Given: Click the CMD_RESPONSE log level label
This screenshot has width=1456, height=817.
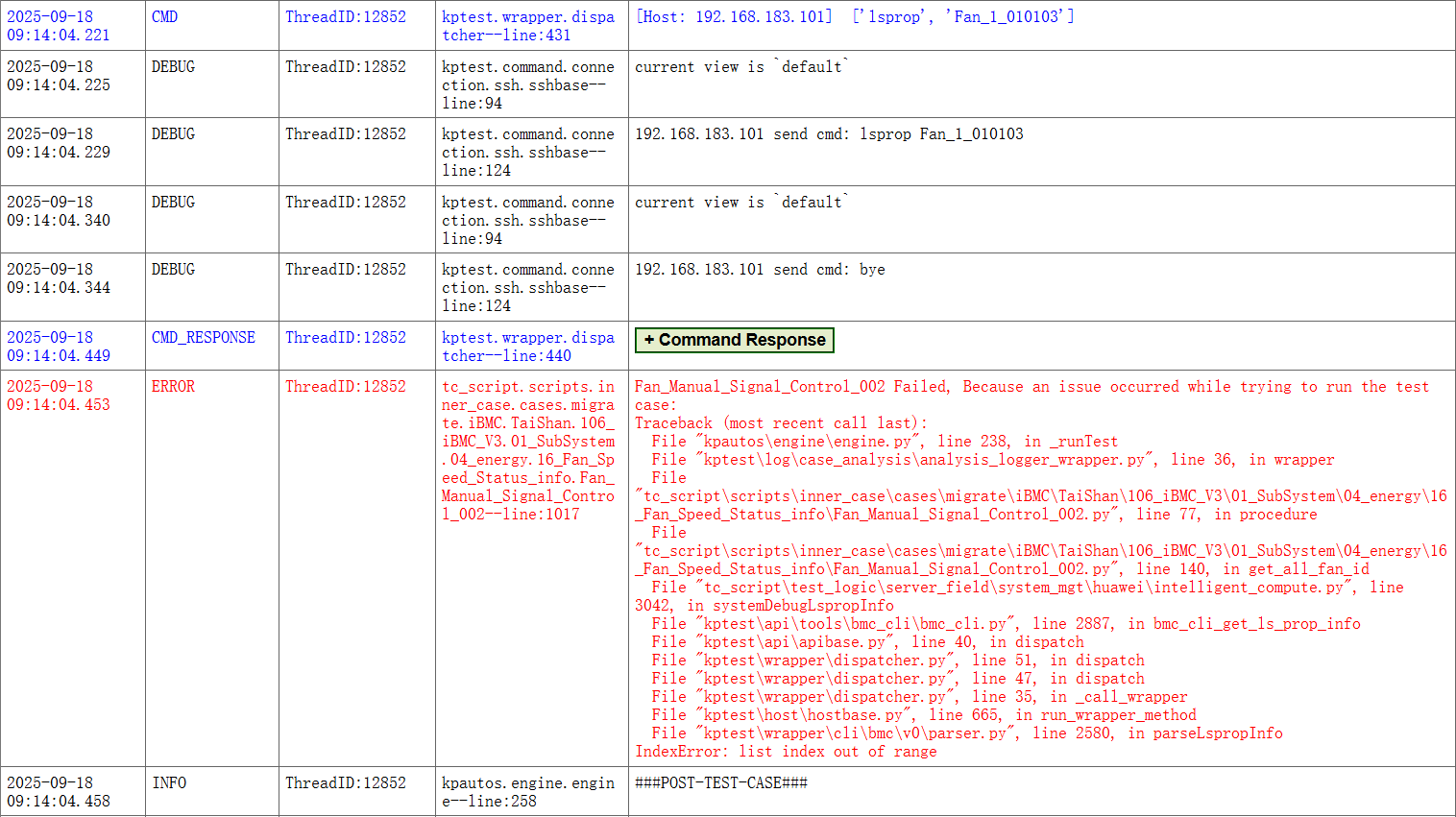Looking at the screenshot, I should pyautogui.click(x=204, y=338).
